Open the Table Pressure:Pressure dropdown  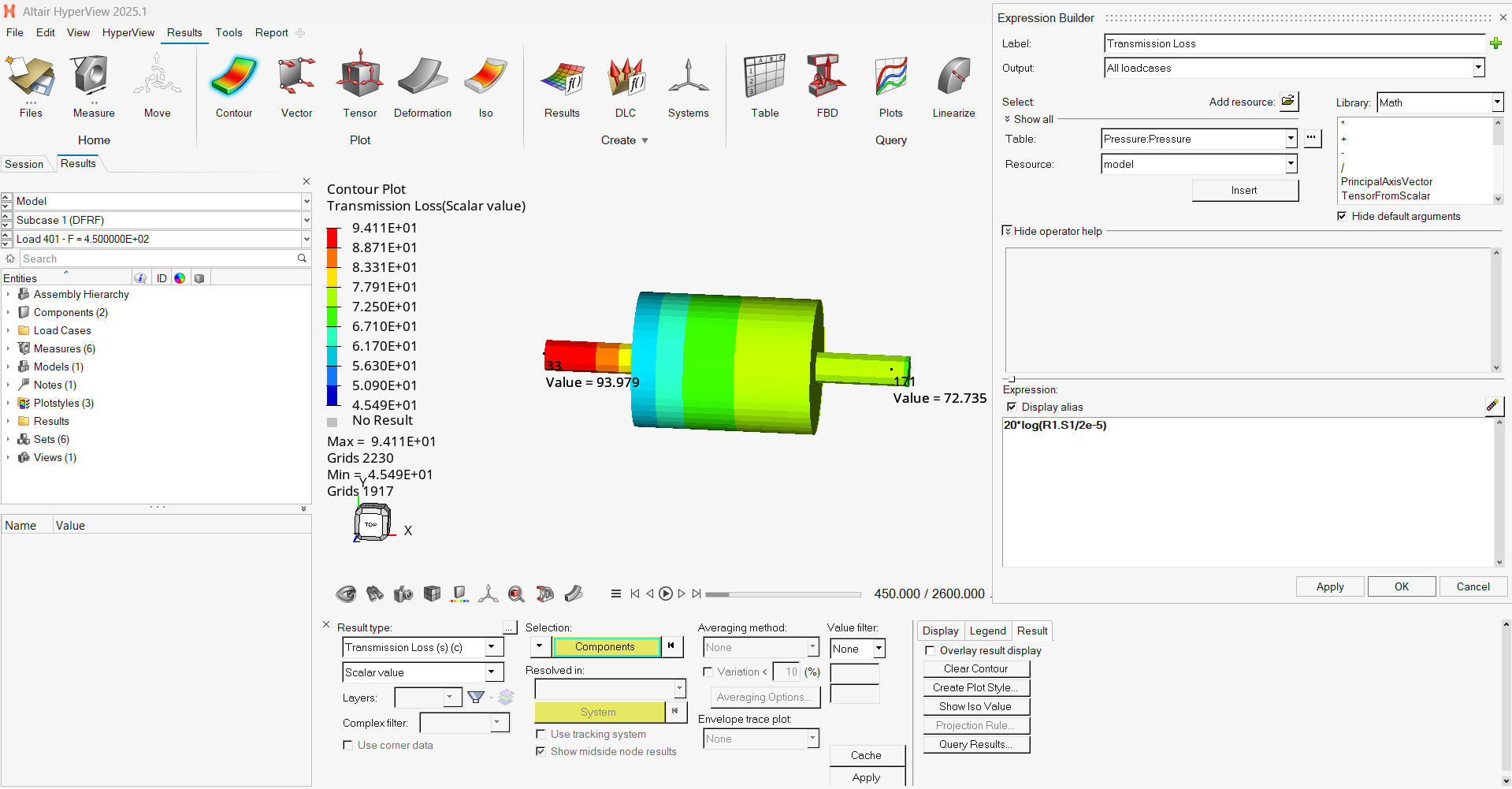tap(1291, 139)
